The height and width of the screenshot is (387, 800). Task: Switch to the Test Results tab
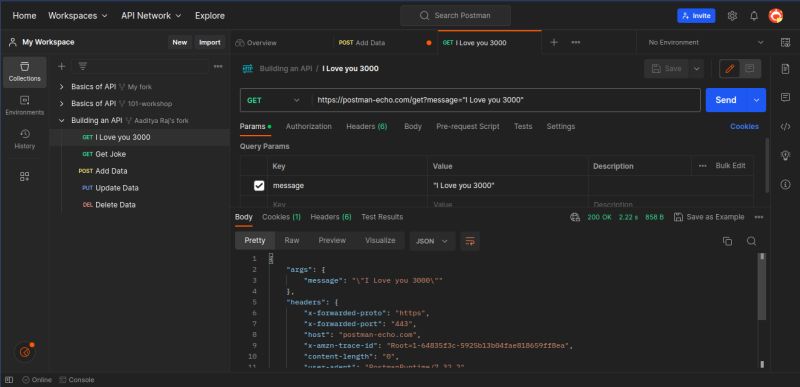click(382, 217)
